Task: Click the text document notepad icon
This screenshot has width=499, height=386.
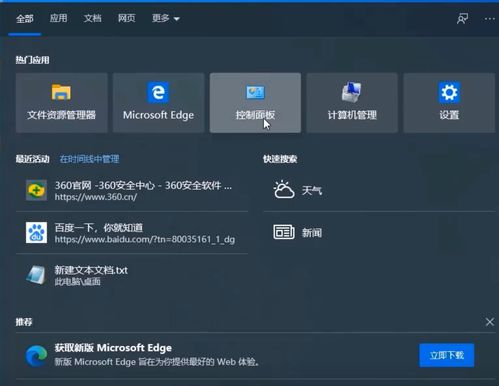Action: coord(36,275)
